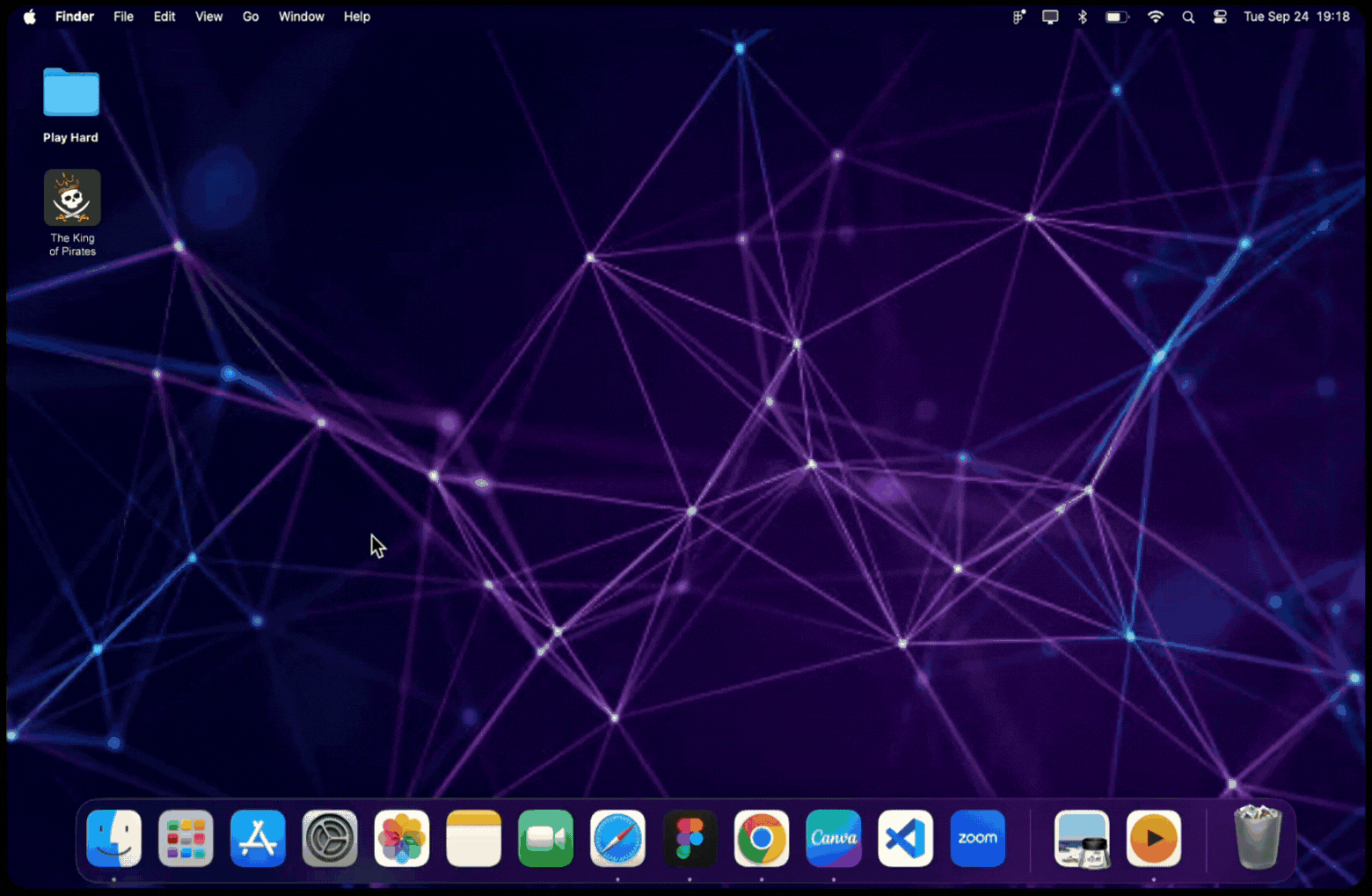Open Control Center in menu bar

click(1220, 17)
